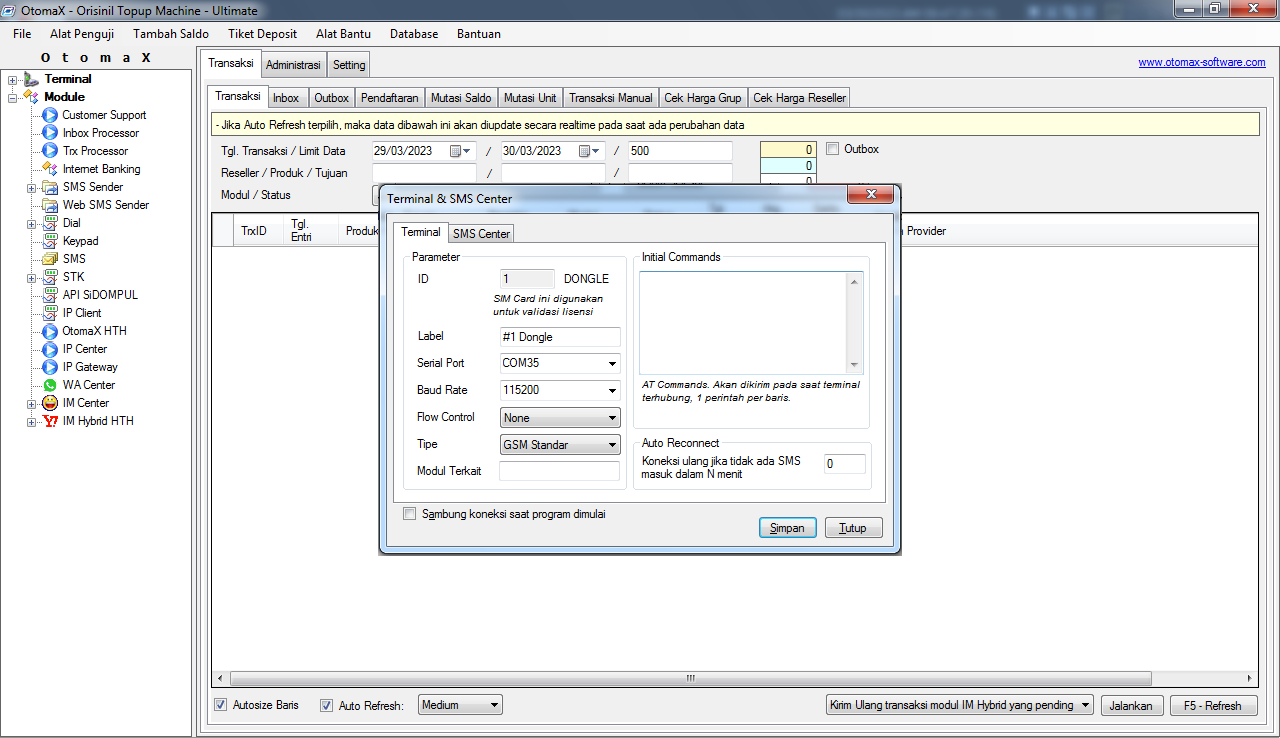Toggle the Autosize Baris checkbox

221,705
